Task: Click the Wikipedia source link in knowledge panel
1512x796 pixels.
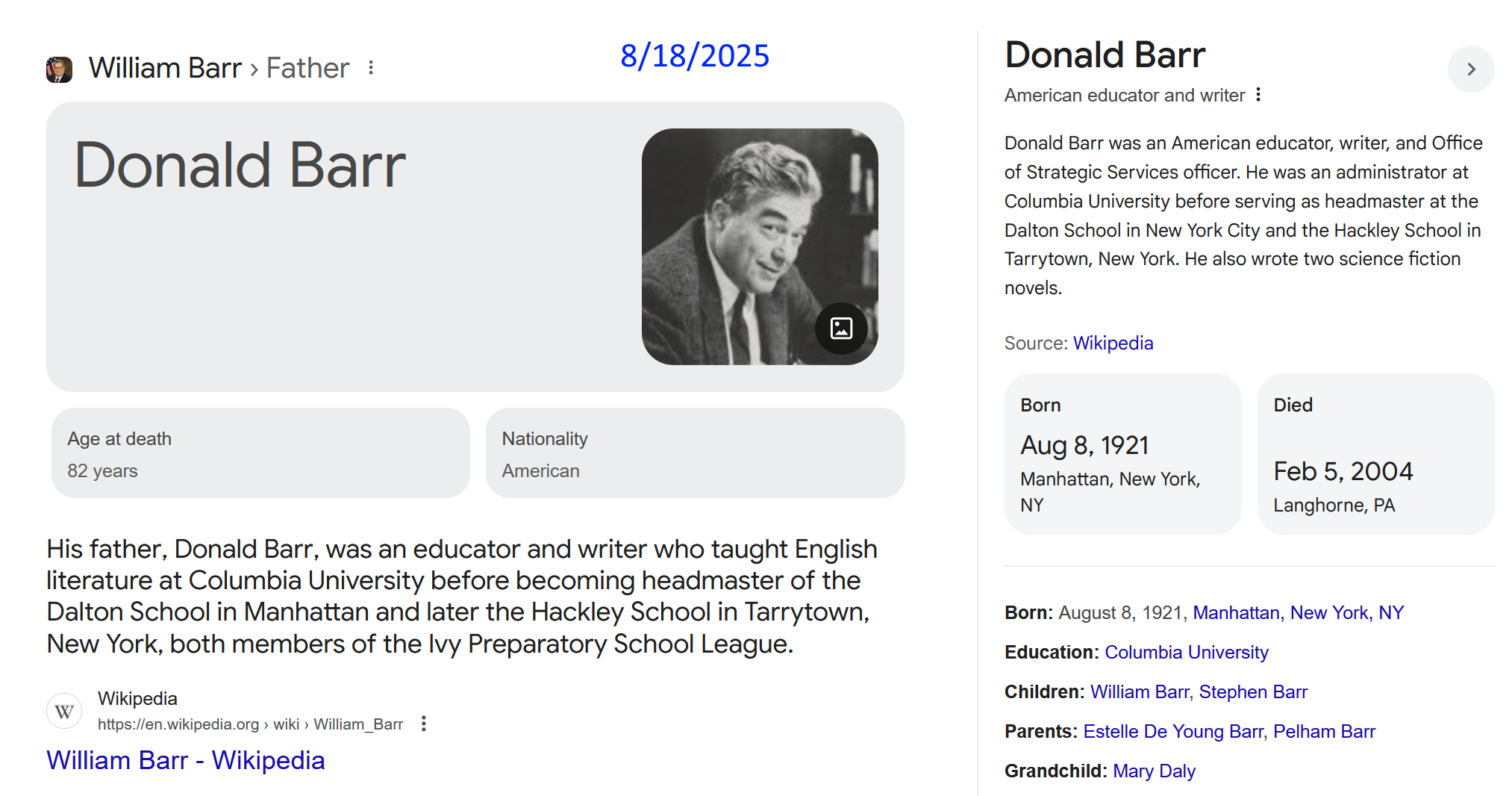Action: coord(1113,343)
